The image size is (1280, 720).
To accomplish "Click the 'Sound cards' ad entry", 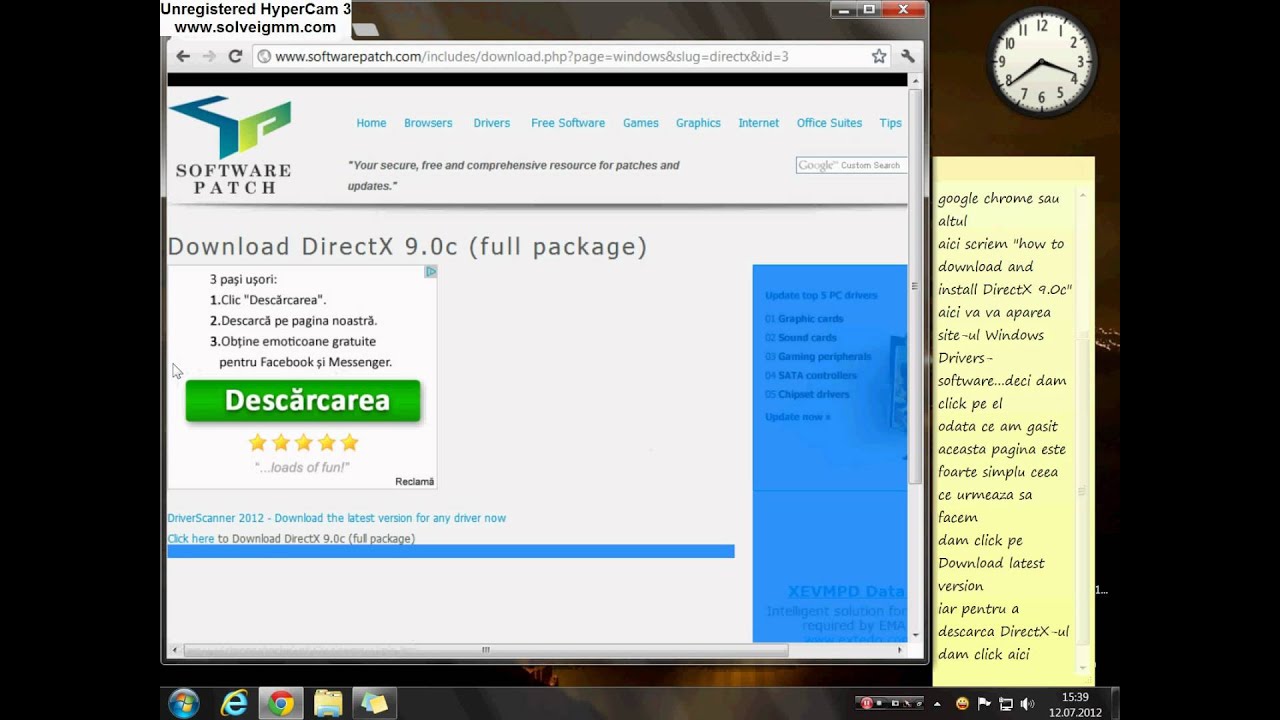I will (x=807, y=337).
